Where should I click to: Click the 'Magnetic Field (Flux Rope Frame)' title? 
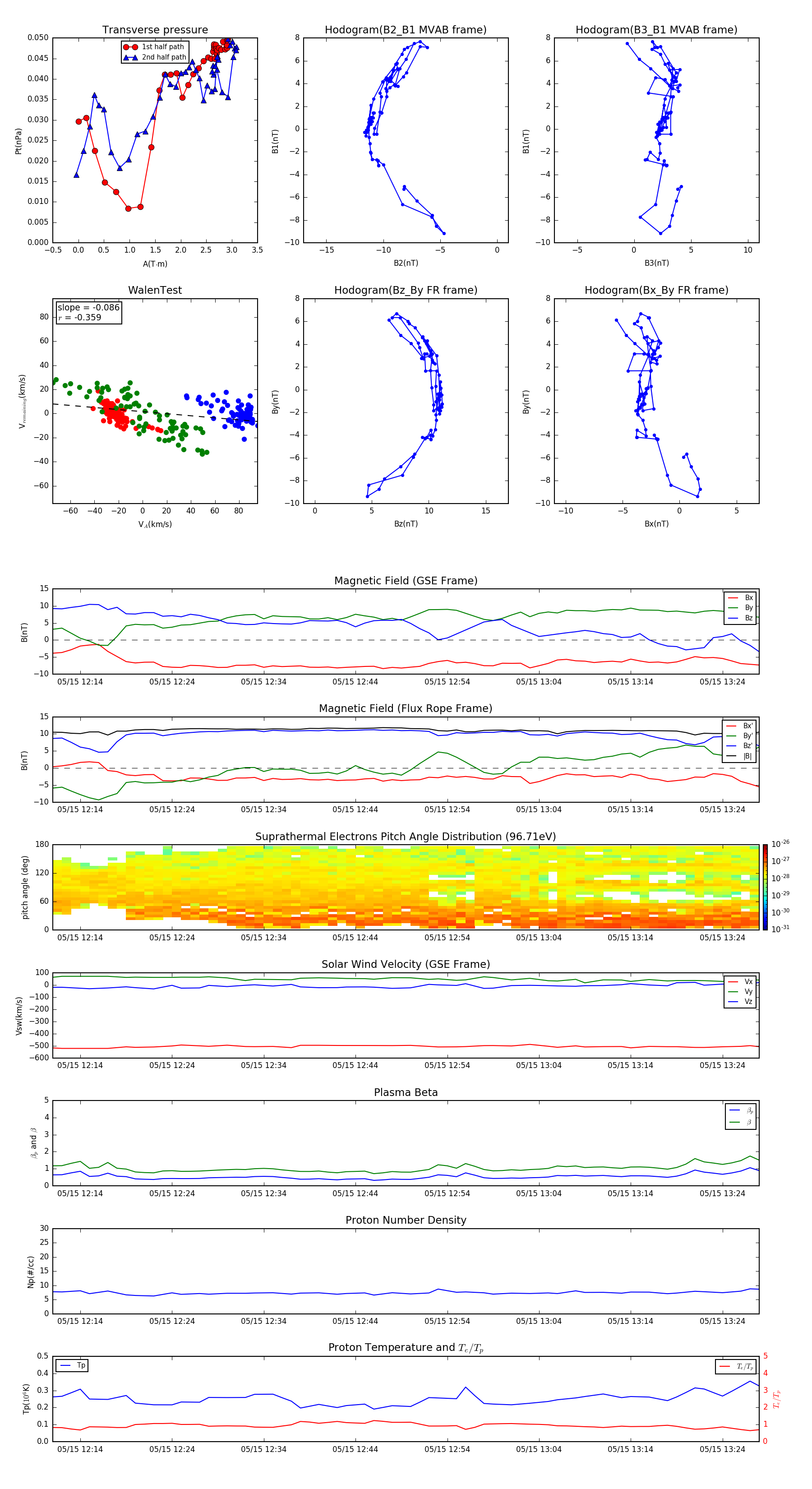pyautogui.click(x=406, y=709)
